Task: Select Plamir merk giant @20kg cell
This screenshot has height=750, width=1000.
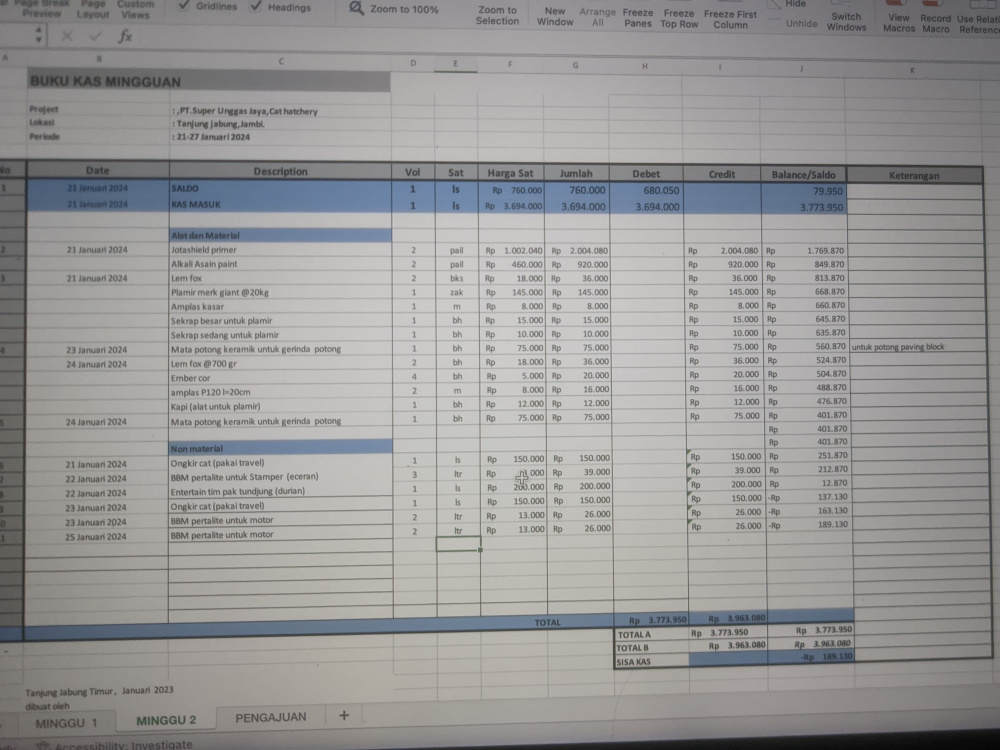Action: click(281, 292)
